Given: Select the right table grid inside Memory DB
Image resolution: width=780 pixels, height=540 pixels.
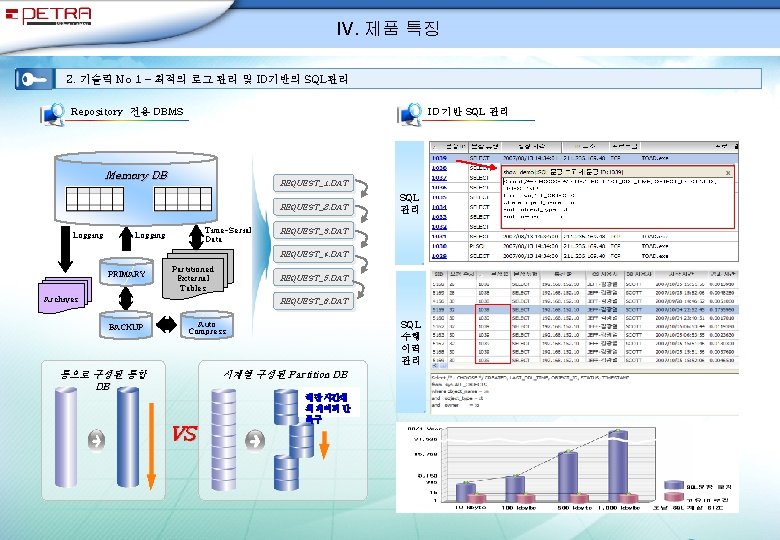Looking at the screenshot, I should (x=183, y=199).
